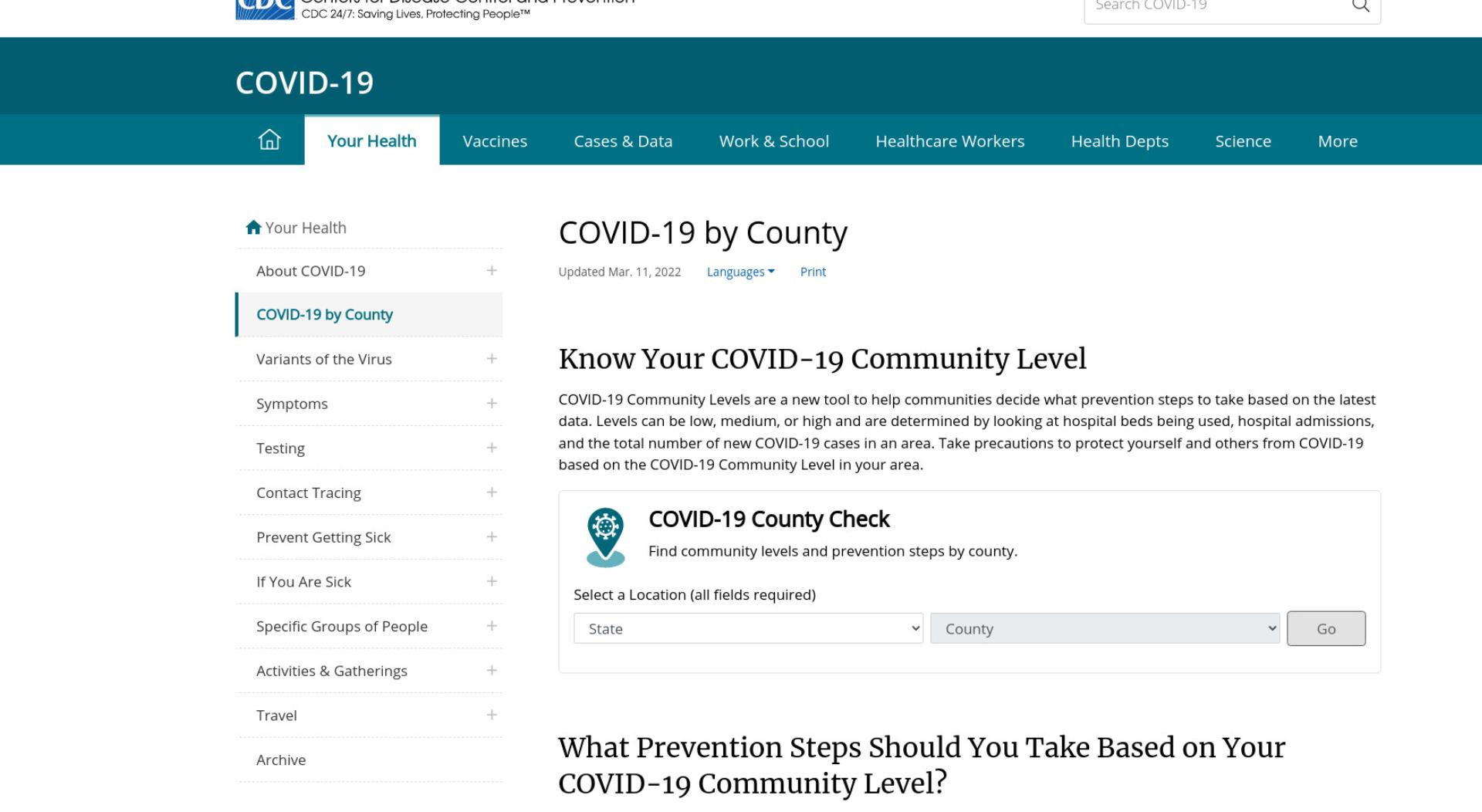
Task: Expand About COVID-19 with plus icon
Action: (492, 270)
